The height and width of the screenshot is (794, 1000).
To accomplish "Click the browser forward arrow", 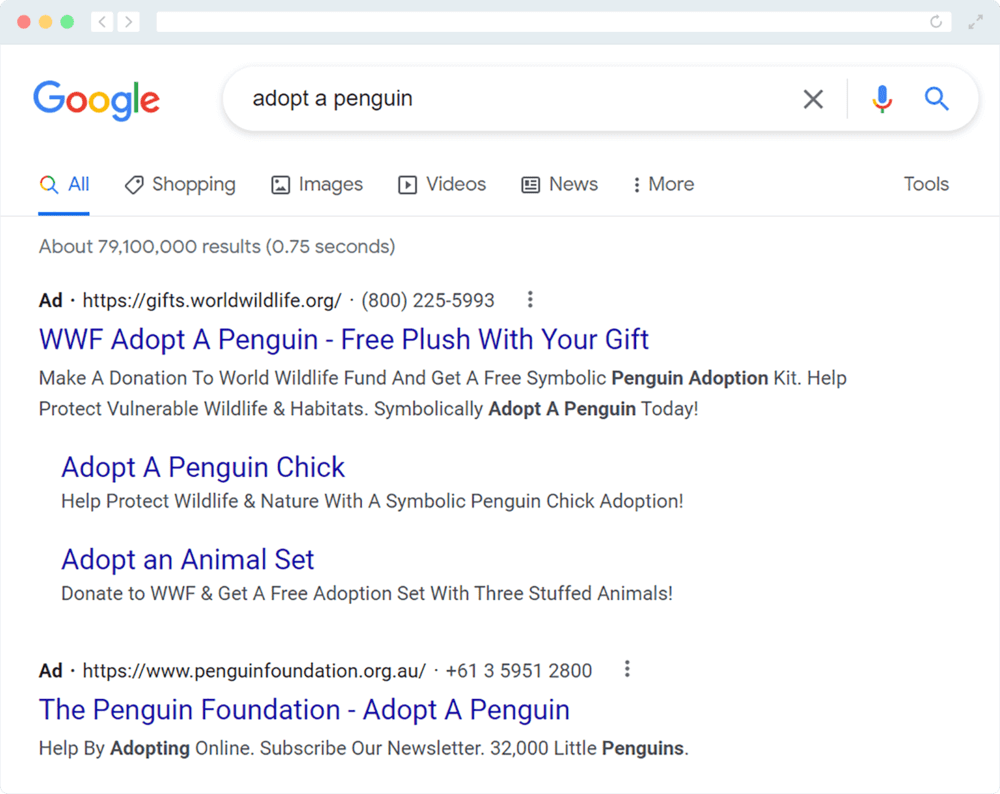I will 128,22.
